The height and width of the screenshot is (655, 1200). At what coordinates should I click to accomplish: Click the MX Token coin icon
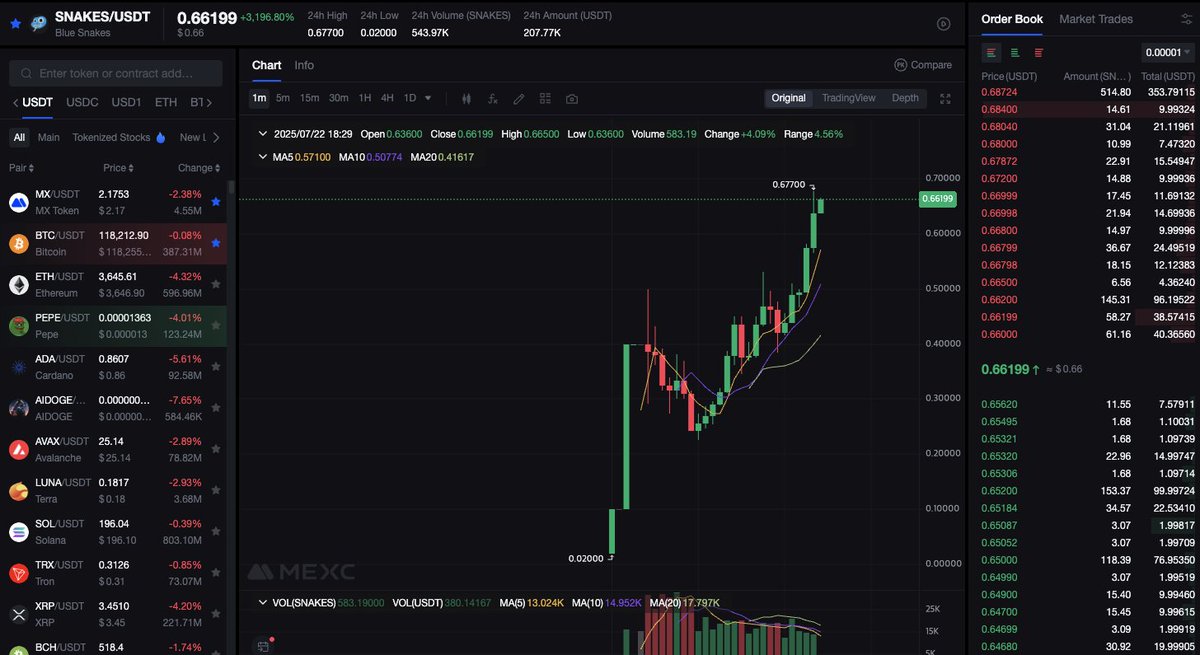click(18, 203)
